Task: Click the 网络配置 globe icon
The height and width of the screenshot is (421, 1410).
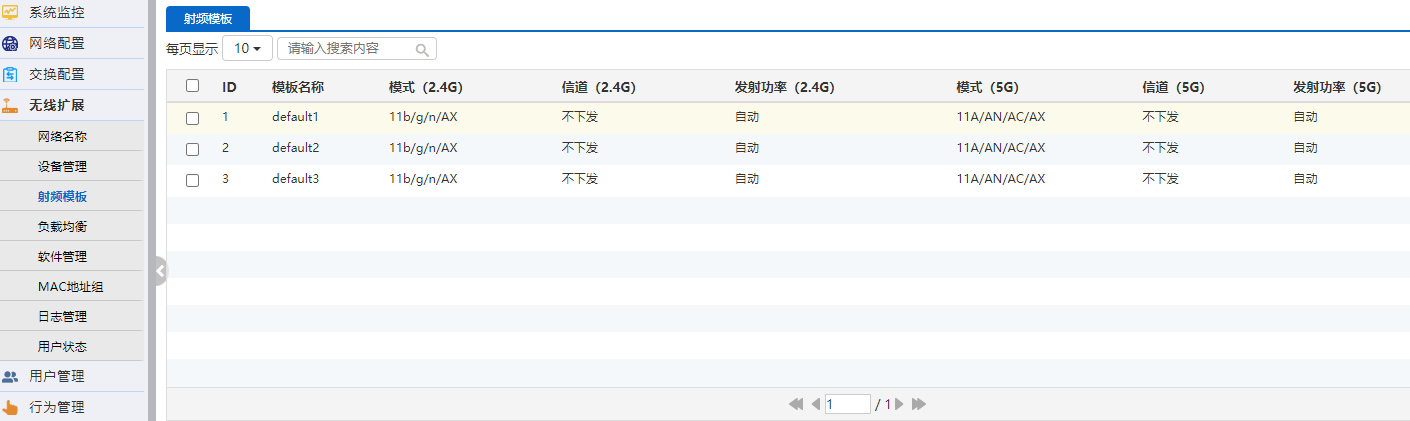Action: pos(10,44)
